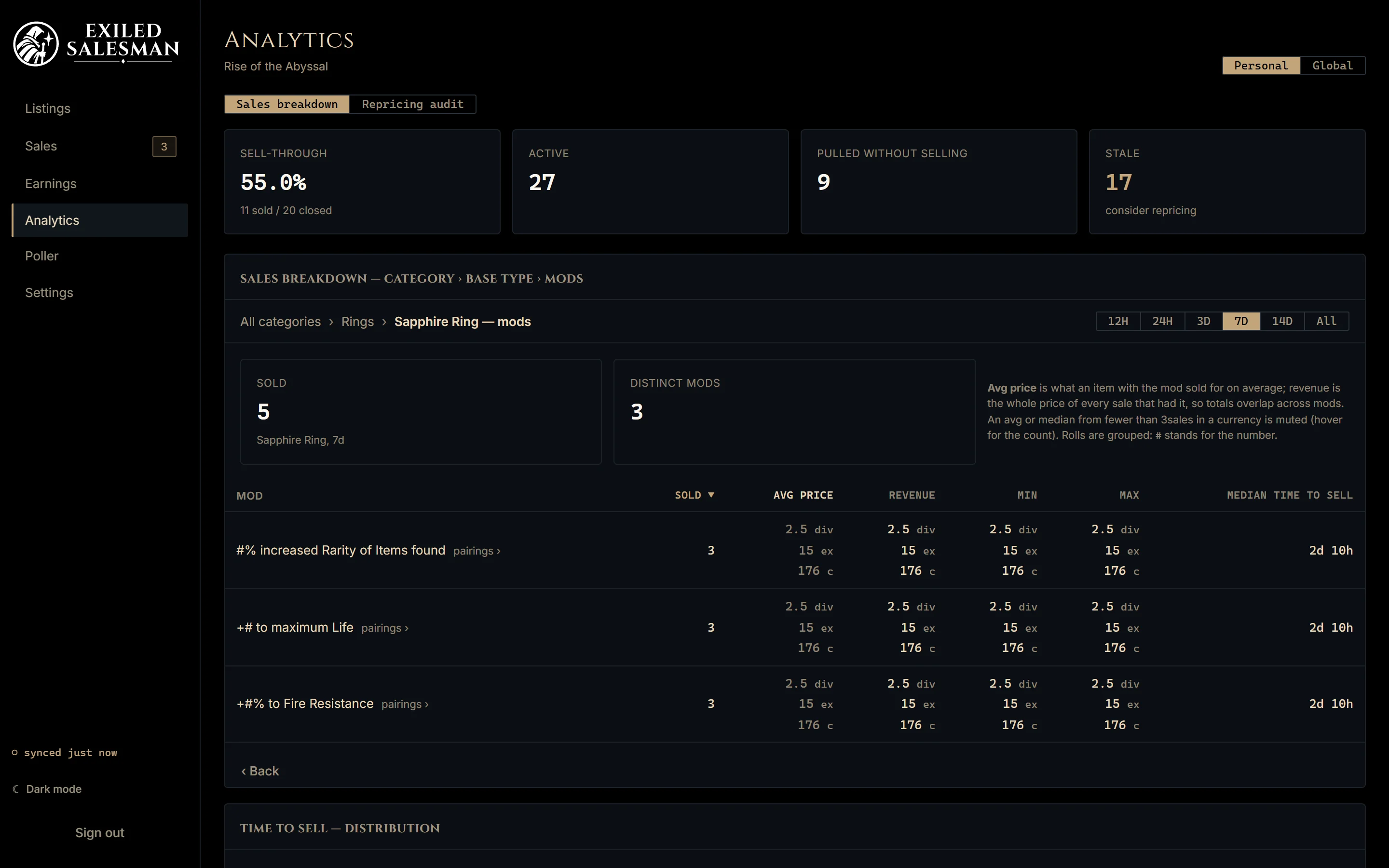This screenshot has width=1389, height=868.
Task: Select the 3D time range
Action: pos(1204,321)
